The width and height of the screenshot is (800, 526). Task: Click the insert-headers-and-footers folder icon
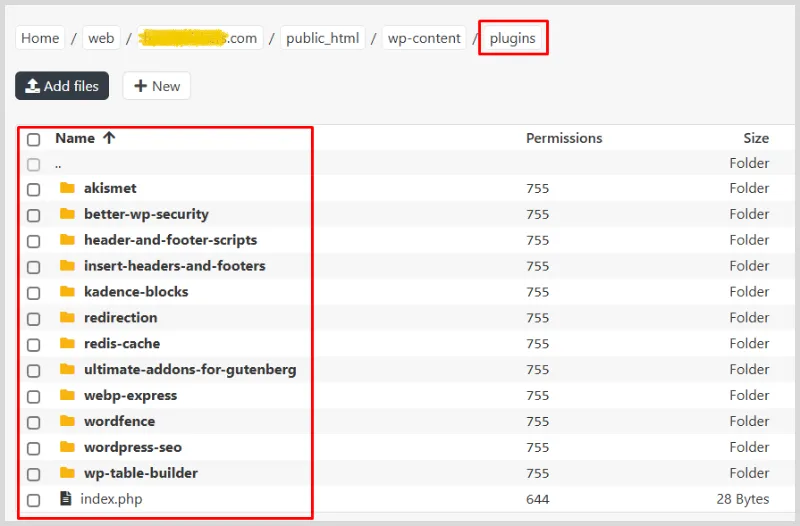[67, 265]
